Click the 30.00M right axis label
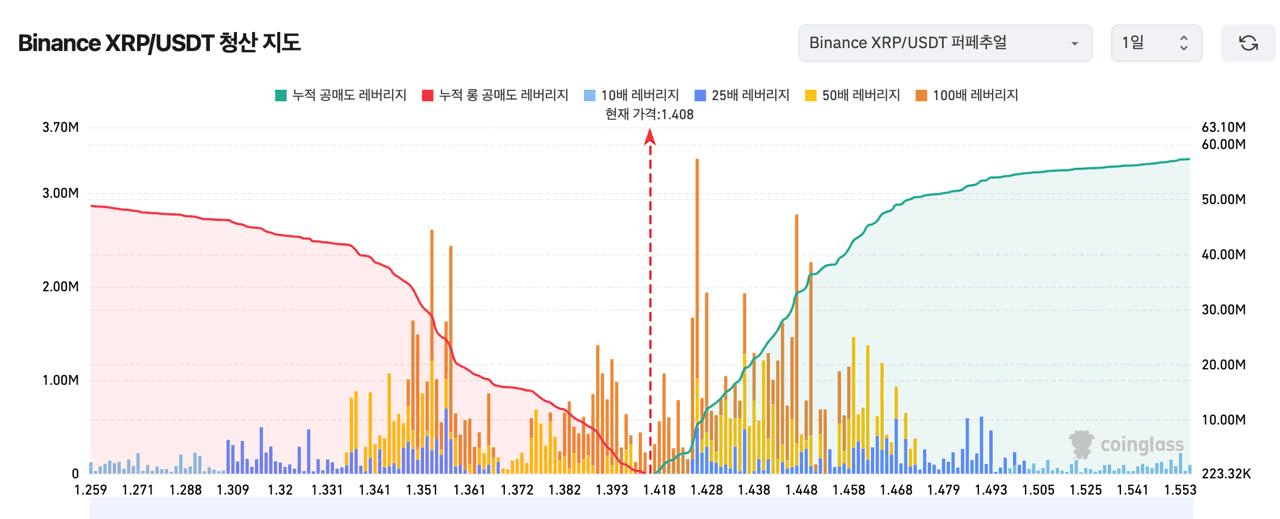Image resolution: width=1280 pixels, height=519 pixels. click(x=1223, y=310)
